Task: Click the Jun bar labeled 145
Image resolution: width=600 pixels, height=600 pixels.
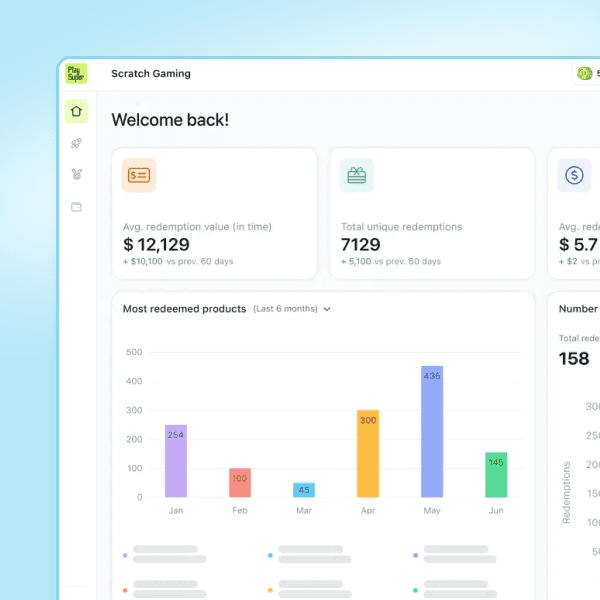Action: click(496, 475)
